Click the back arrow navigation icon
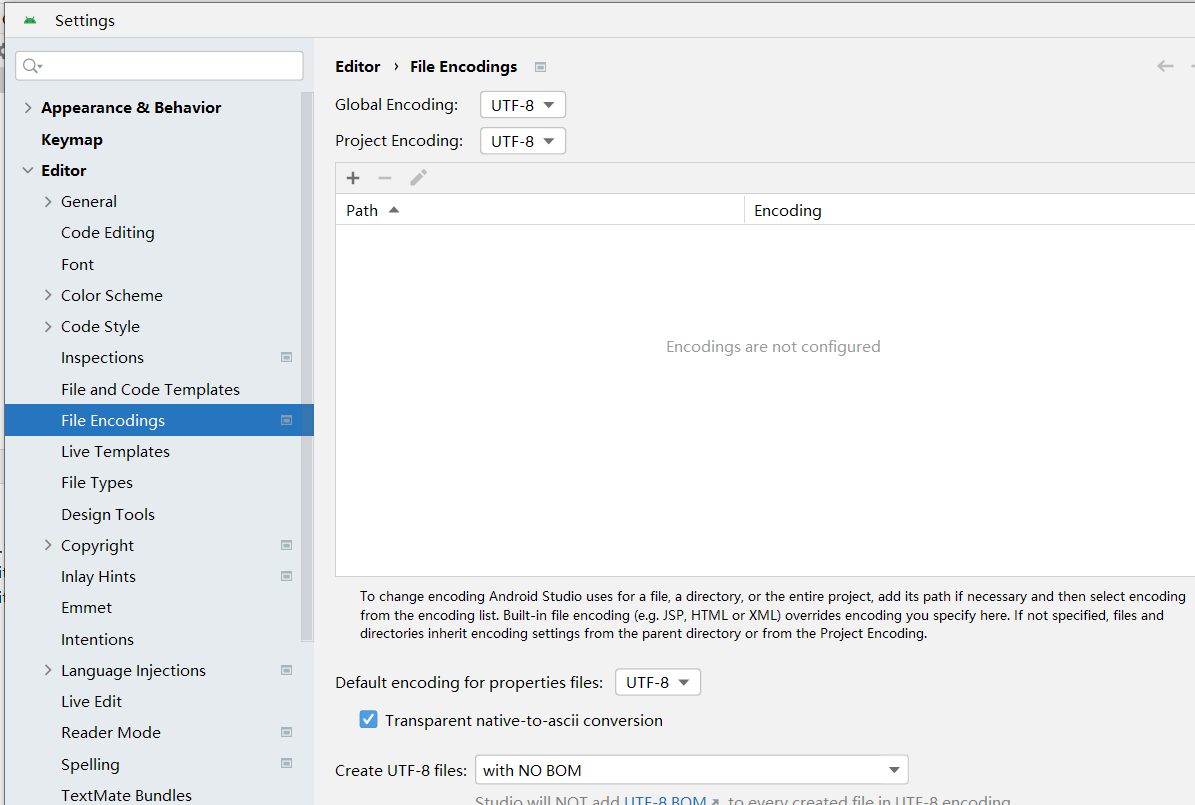The height and width of the screenshot is (805, 1195). coord(1165,66)
